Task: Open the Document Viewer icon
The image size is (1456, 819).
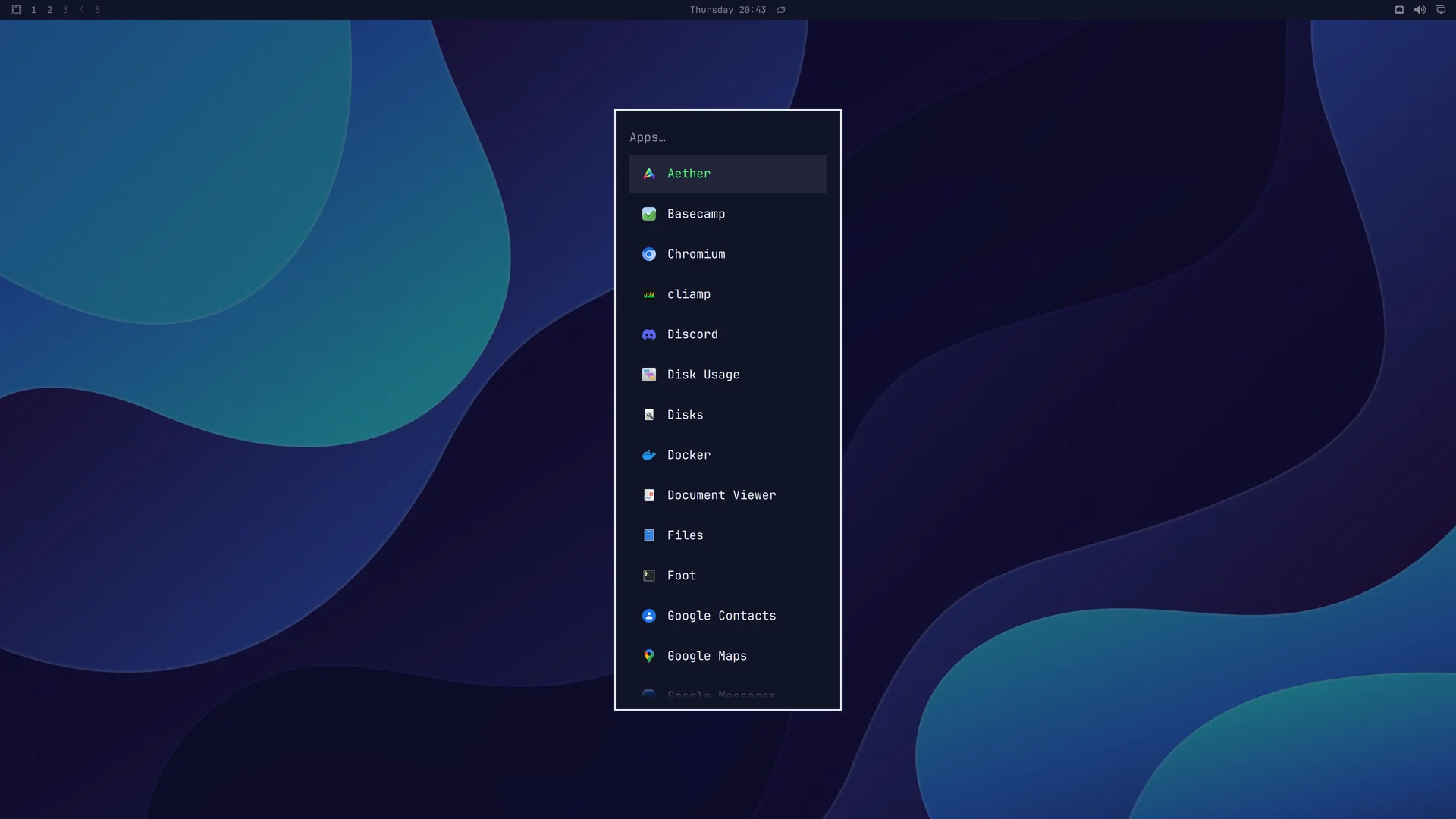Action: click(x=649, y=495)
